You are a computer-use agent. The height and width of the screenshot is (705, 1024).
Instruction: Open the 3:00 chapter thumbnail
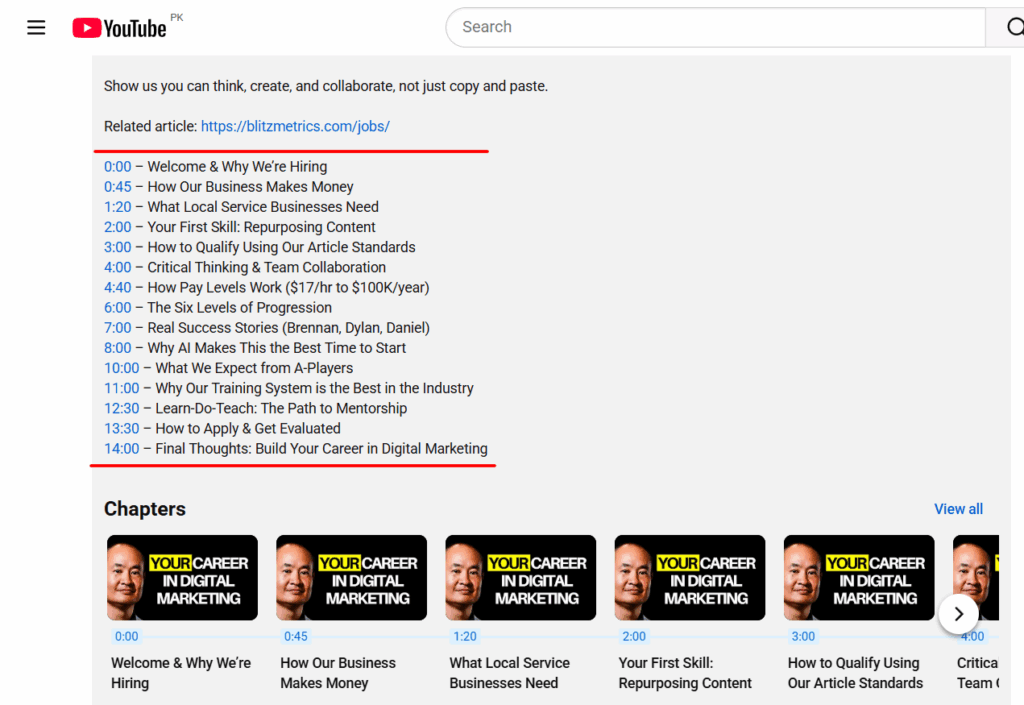(x=859, y=578)
